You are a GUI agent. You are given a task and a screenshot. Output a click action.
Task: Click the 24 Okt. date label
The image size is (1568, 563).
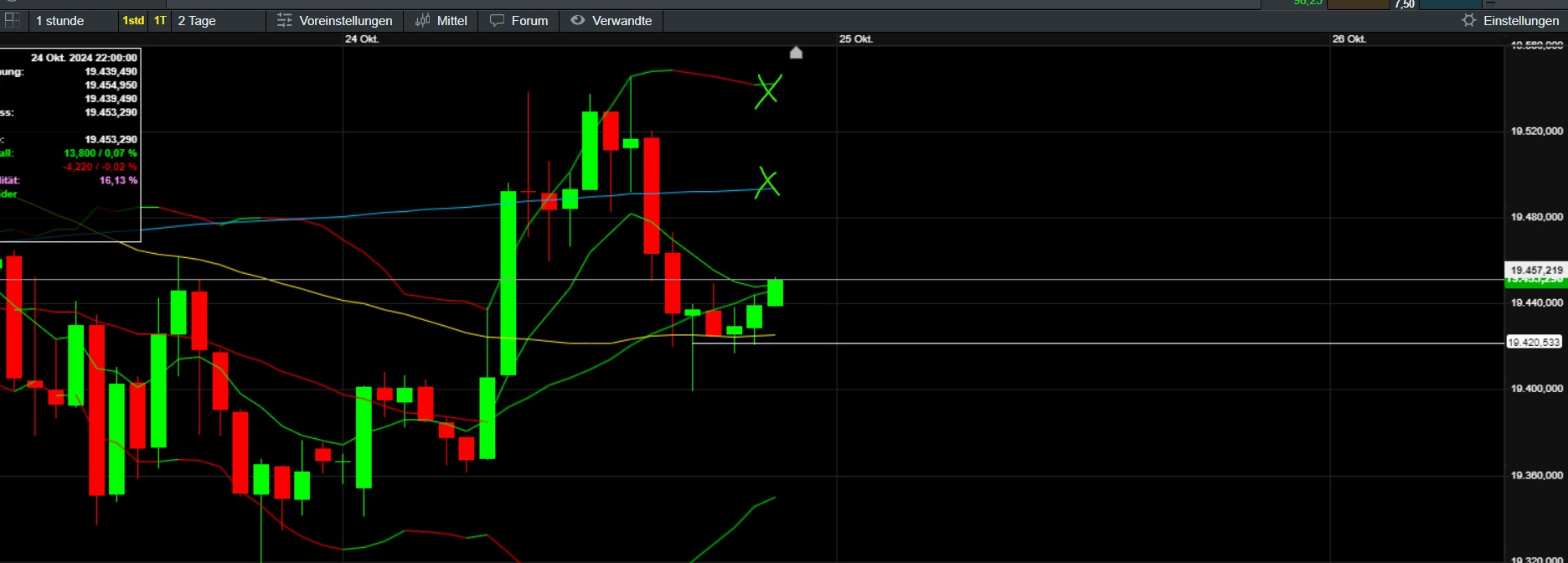(x=362, y=39)
